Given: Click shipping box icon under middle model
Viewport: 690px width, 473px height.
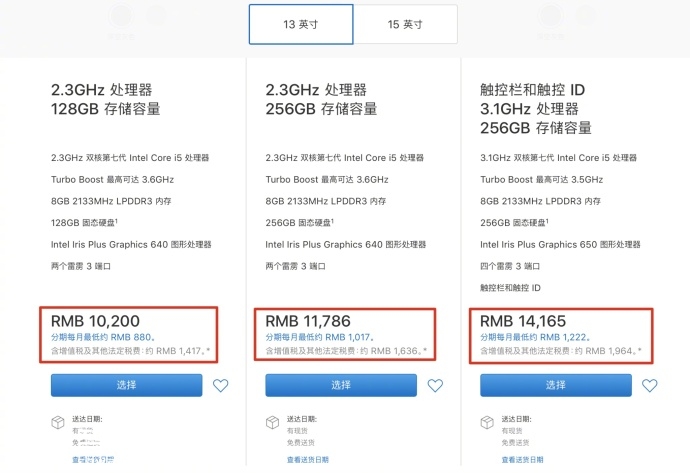Looking at the screenshot, I should pos(272,422).
